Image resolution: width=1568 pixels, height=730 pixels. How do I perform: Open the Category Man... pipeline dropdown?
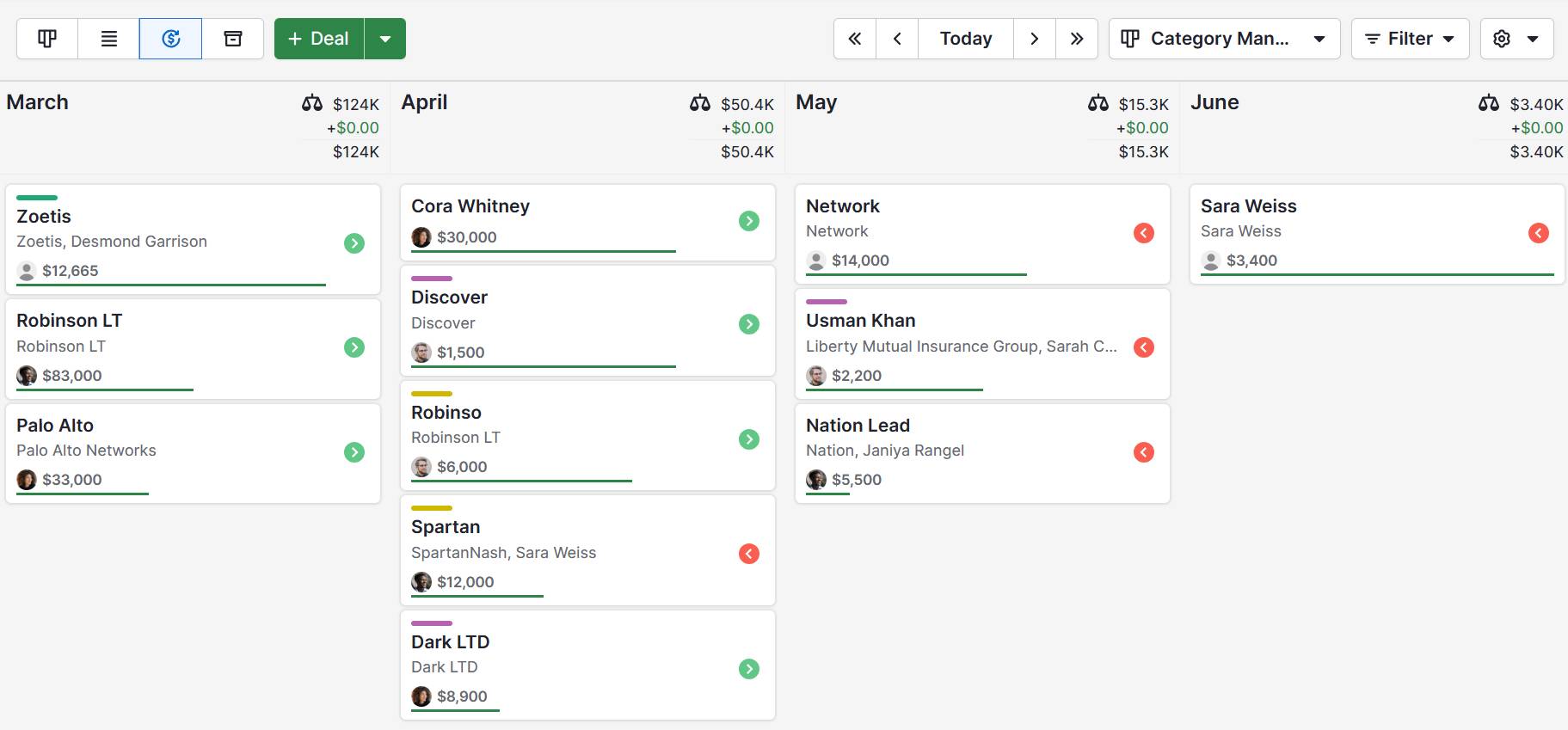(x=1225, y=39)
